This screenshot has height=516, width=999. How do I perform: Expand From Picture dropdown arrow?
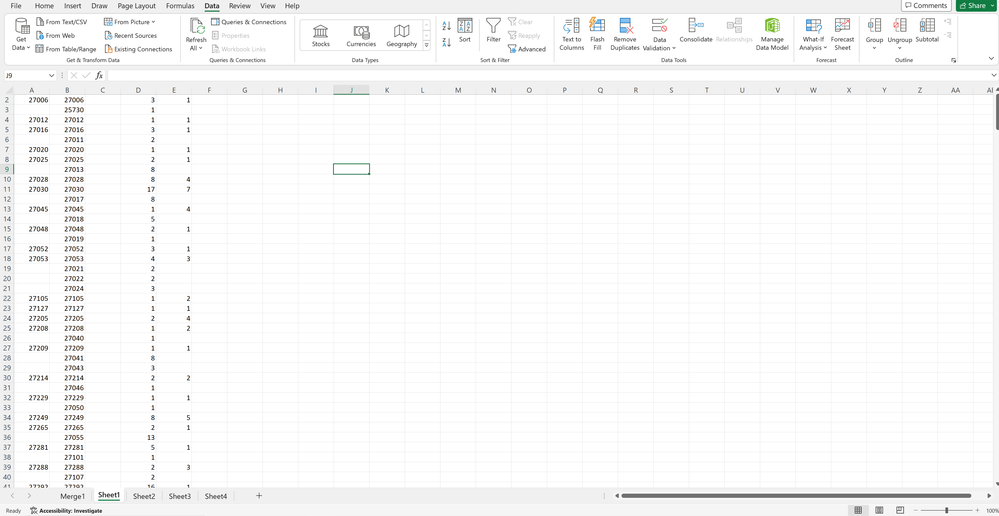pyautogui.click(x=154, y=22)
